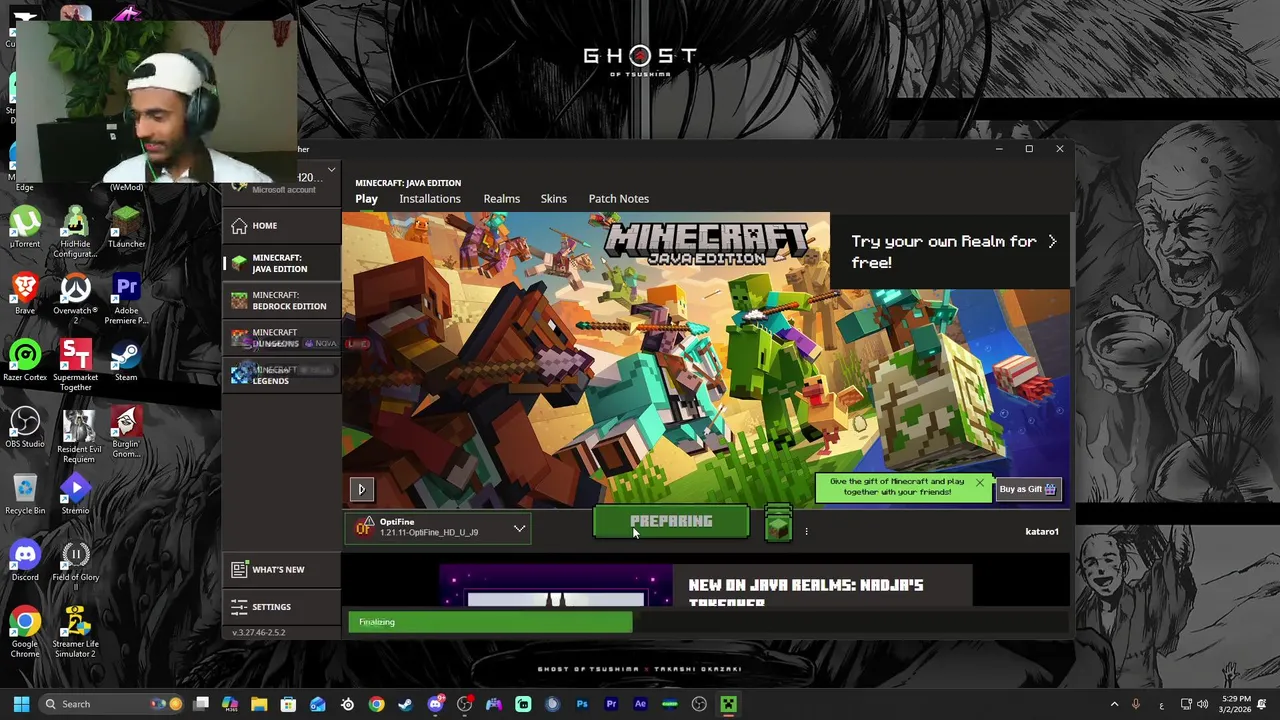Expand the OptiFine installation dropdown

(519, 528)
